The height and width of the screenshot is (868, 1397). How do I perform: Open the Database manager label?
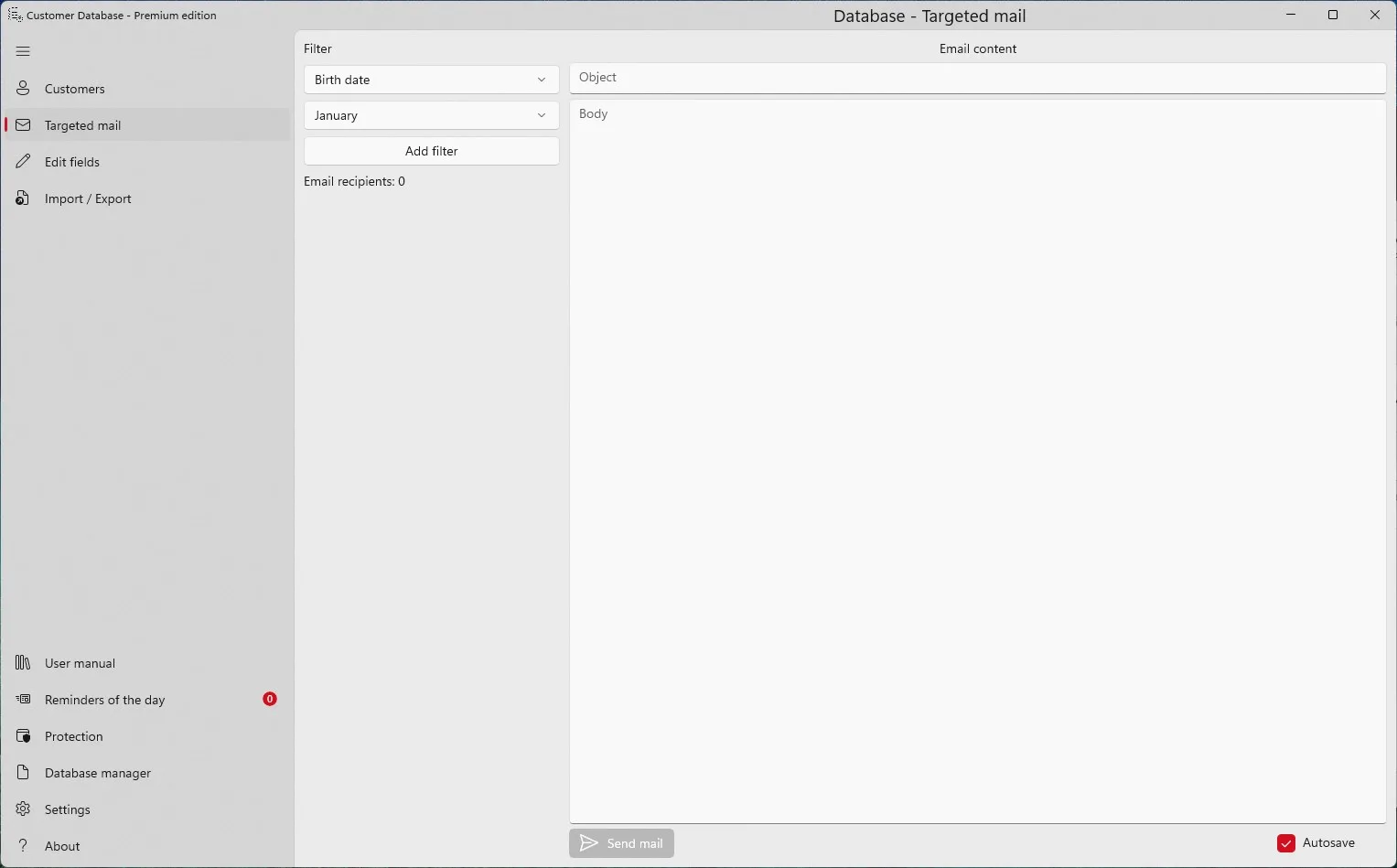(x=98, y=773)
